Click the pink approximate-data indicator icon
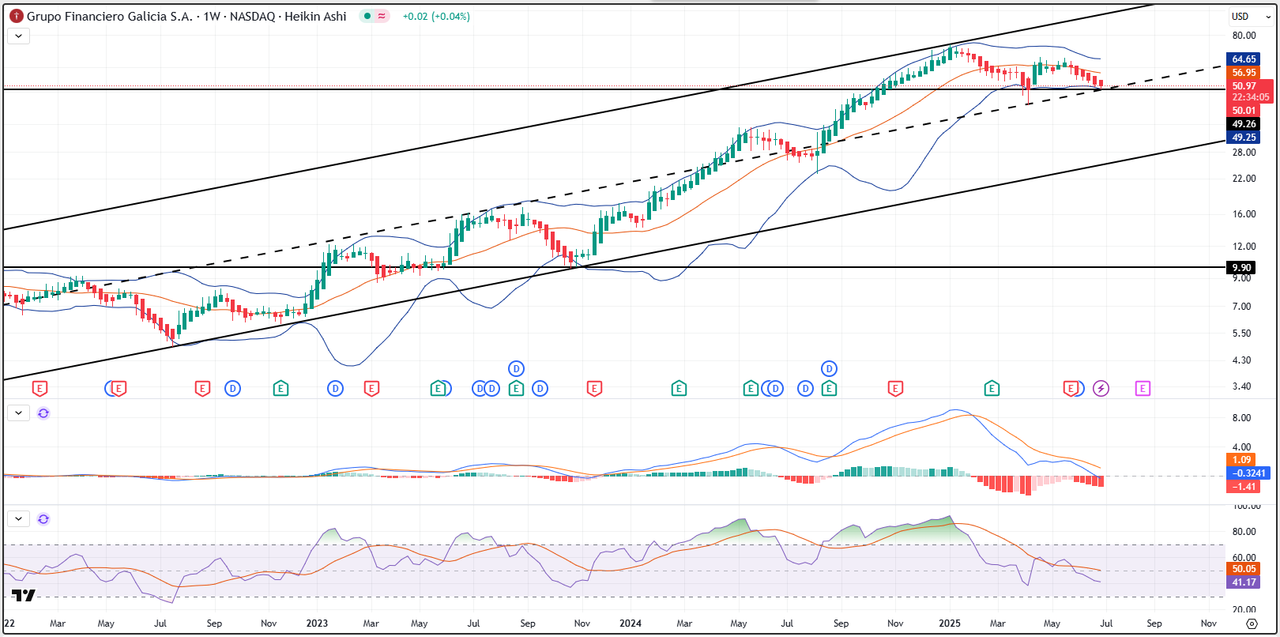This screenshot has height=637, width=1280. pyautogui.click(x=382, y=16)
